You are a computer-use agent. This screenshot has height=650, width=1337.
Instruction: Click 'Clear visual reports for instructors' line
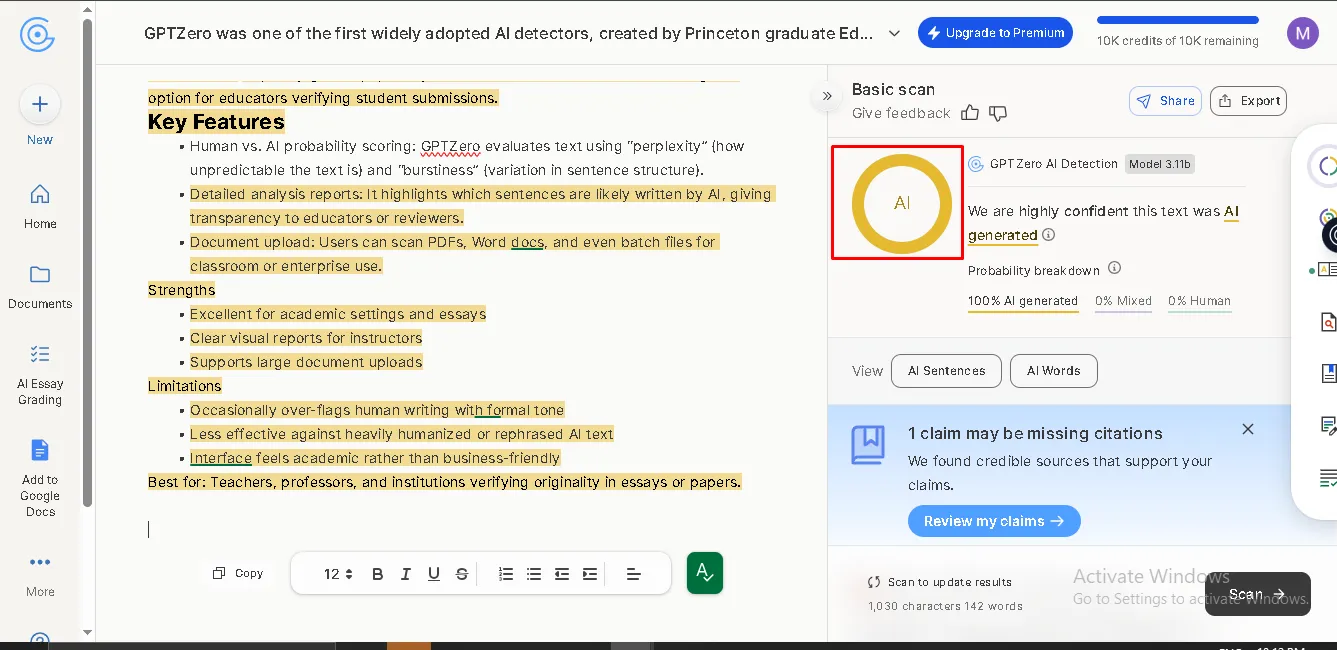pyautogui.click(x=306, y=338)
